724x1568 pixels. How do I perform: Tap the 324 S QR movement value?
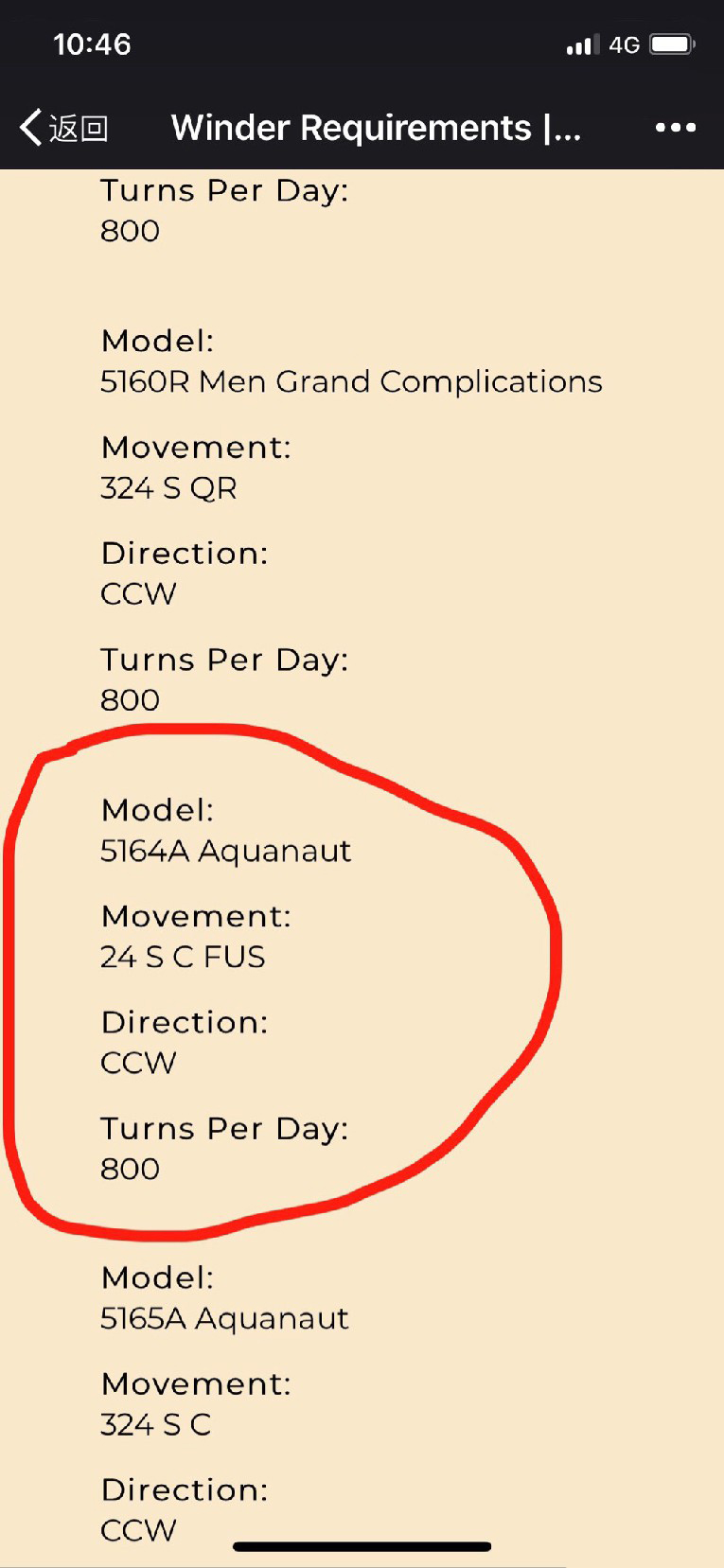pos(168,488)
